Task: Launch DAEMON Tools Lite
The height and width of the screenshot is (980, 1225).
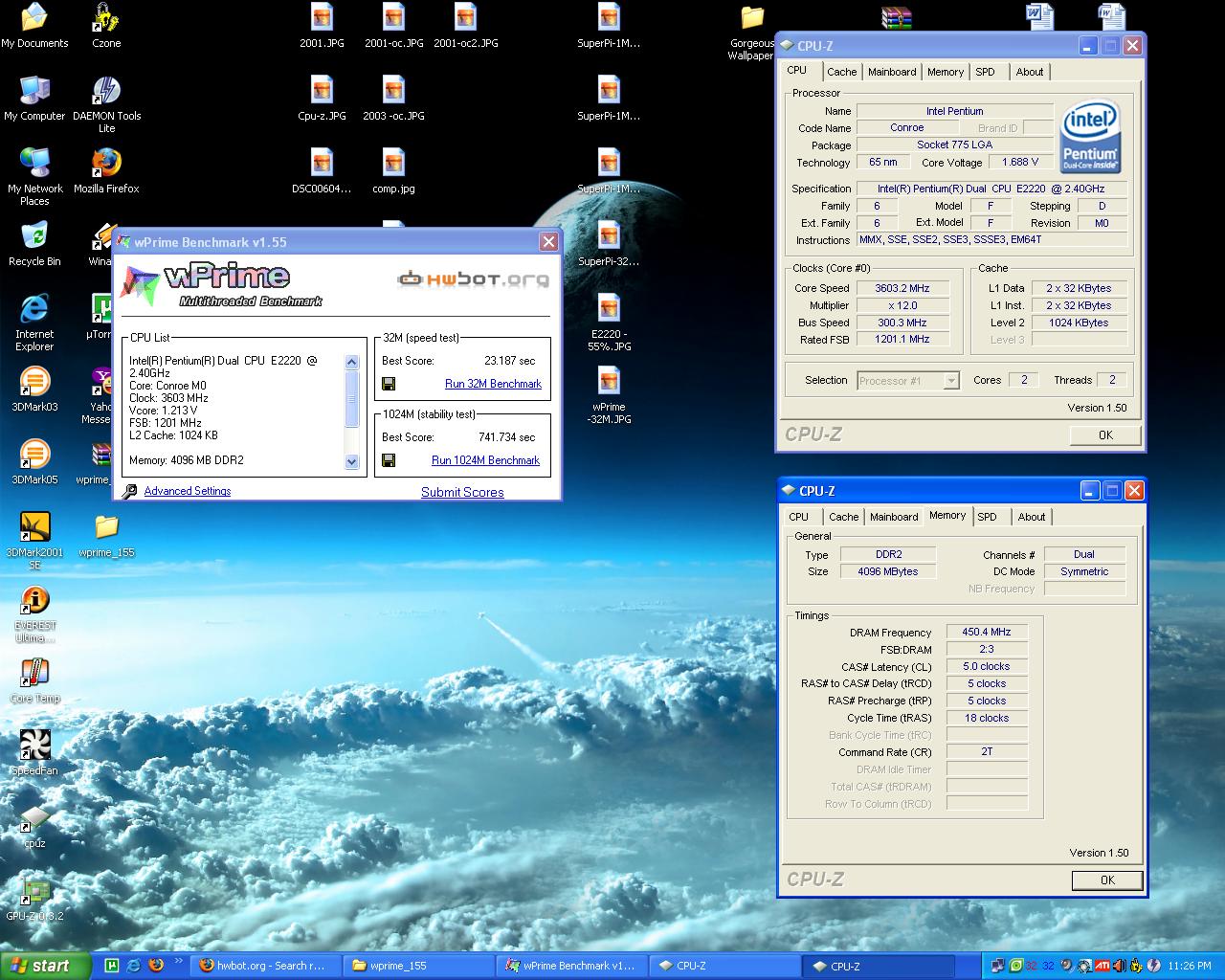Action: pyautogui.click(x=106, y=103)
